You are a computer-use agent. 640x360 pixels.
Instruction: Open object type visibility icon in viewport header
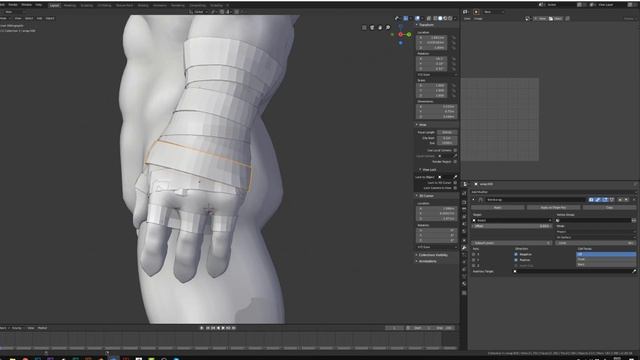397,18
